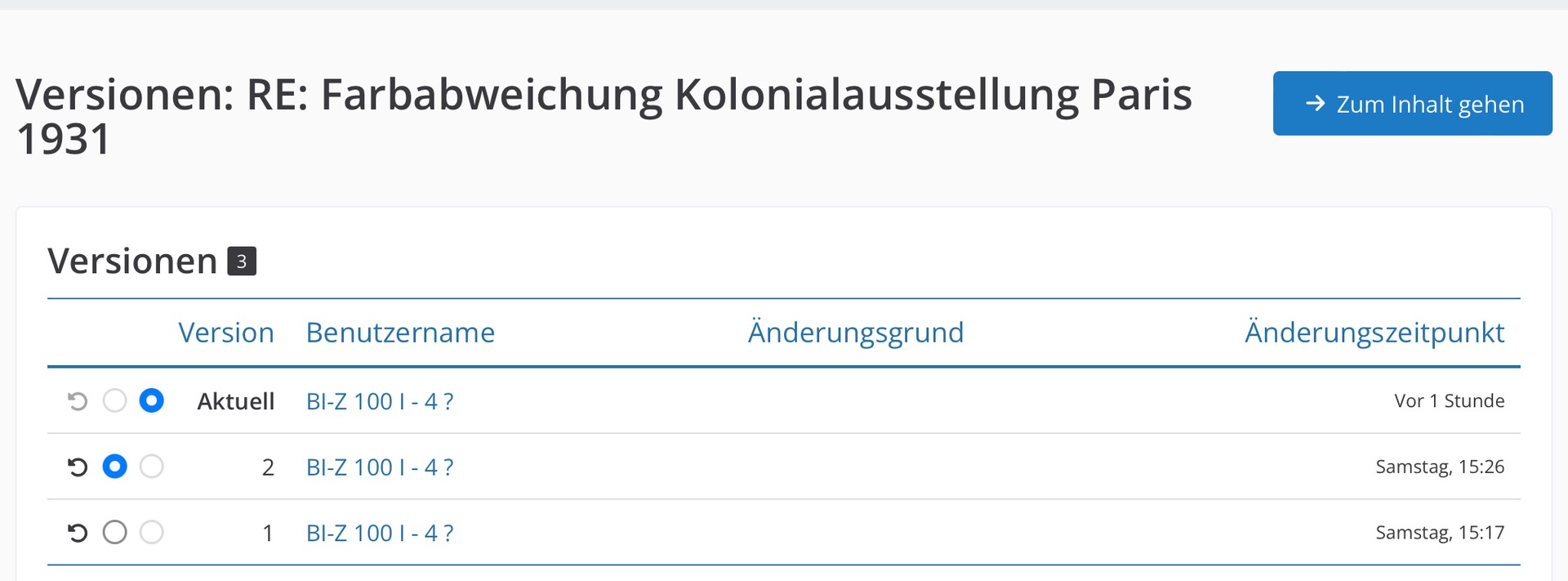This screenshot has width=1568, height=581.
Task: Select right radio button for version 1
Action: tap(151, 533)
